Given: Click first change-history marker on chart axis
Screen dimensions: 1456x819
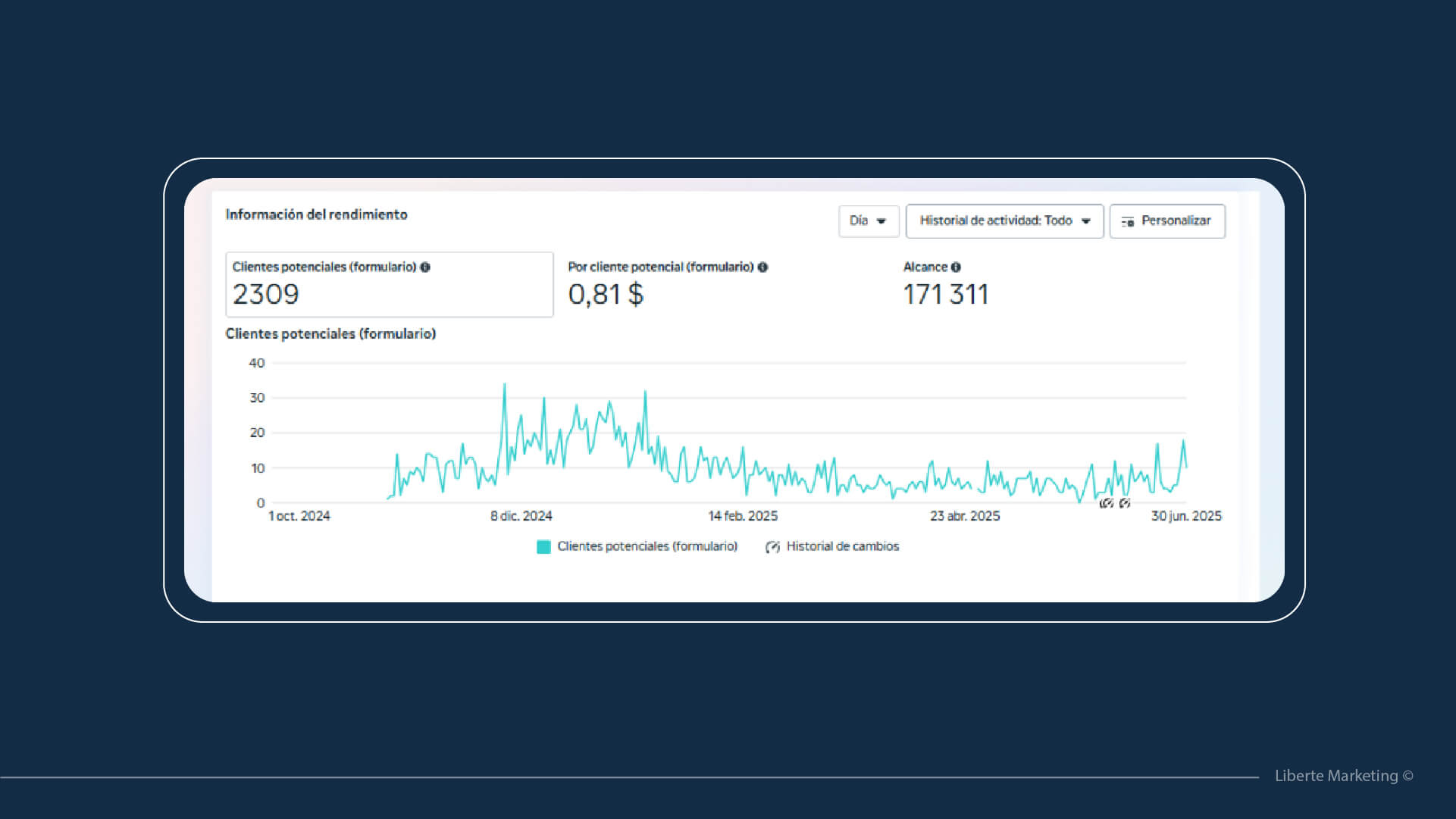Looking at the screenshot, I should pos(1106,504).
